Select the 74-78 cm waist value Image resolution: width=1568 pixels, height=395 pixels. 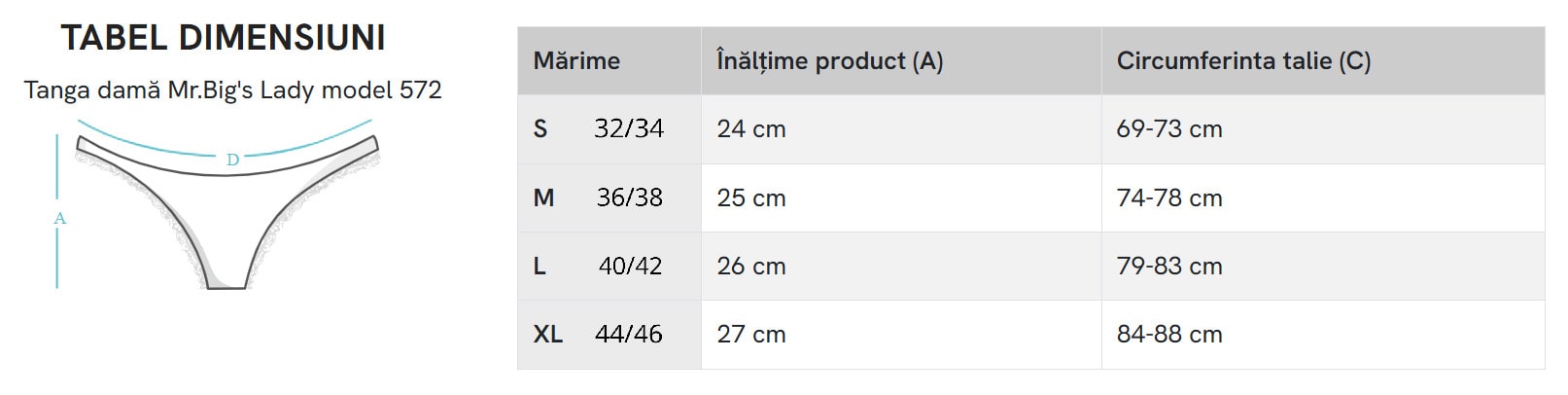coord(1169,197)
